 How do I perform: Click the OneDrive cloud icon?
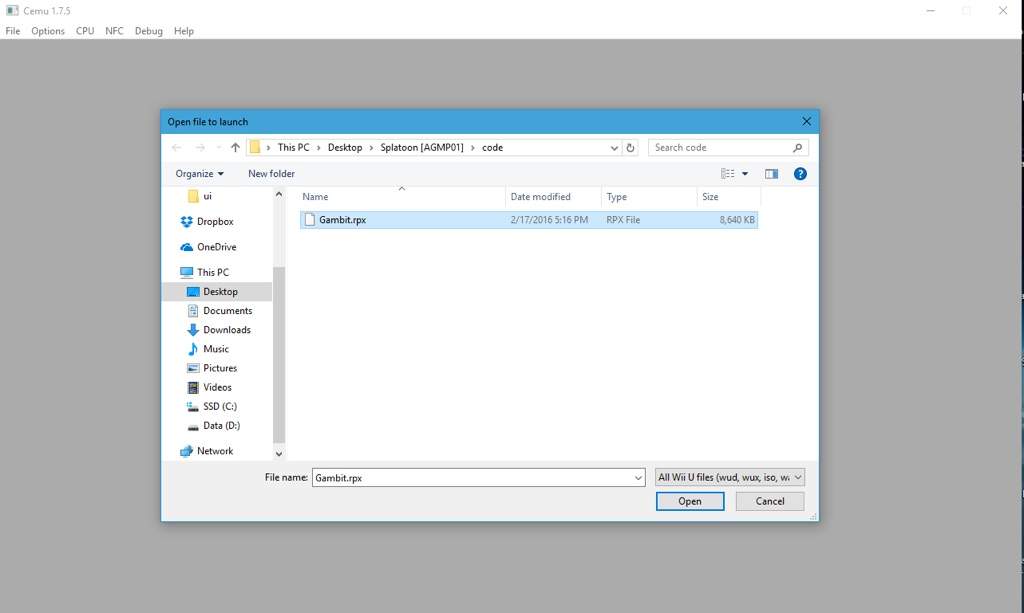pyautogui.click(x=187, y=247)
